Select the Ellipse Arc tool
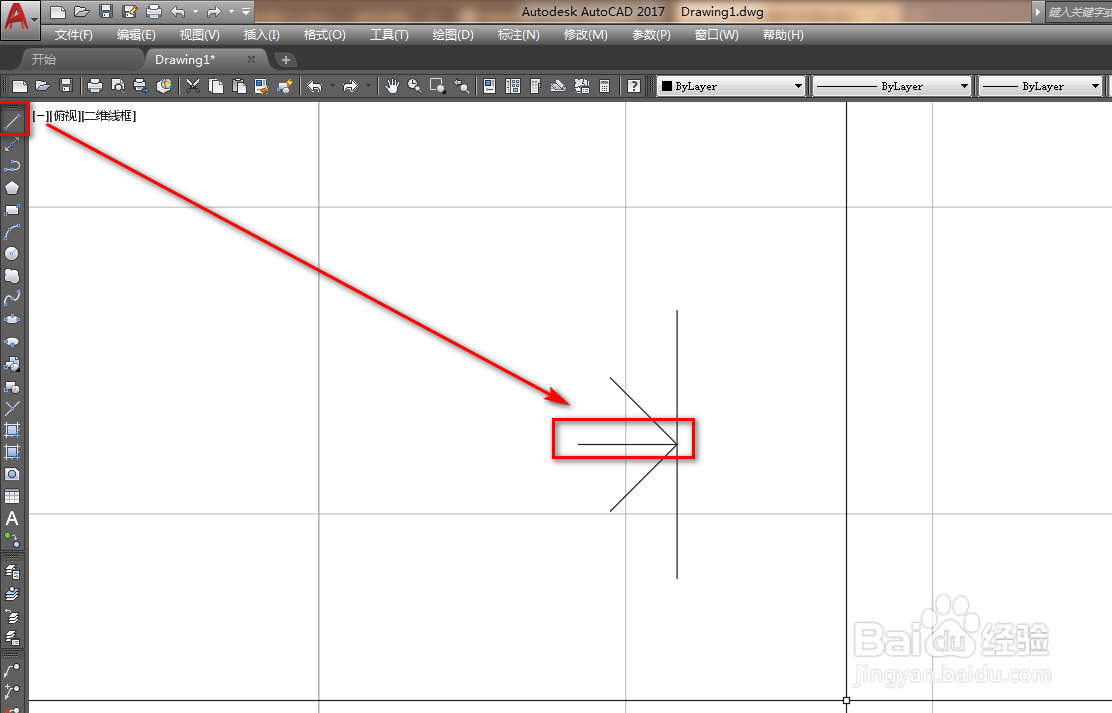Viewport: 1112px width, 713px height. tap(12, 342)
